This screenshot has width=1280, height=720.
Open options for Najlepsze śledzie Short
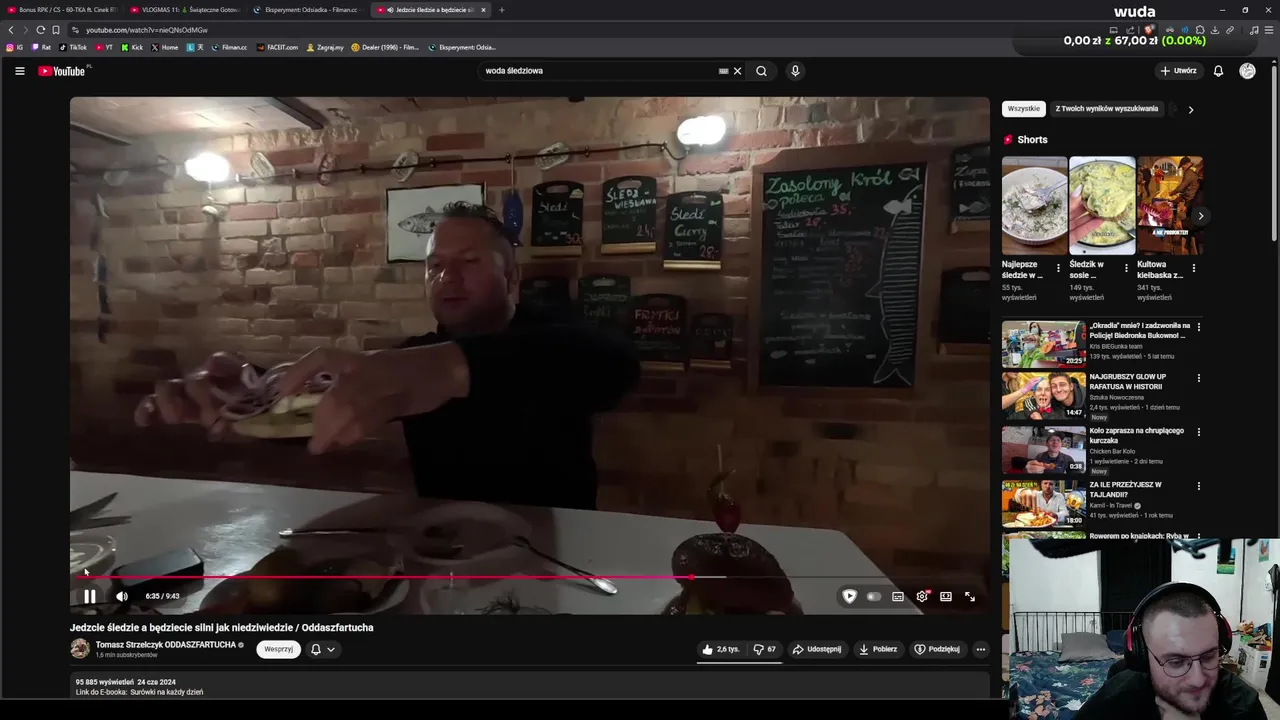click(1058, 268)
